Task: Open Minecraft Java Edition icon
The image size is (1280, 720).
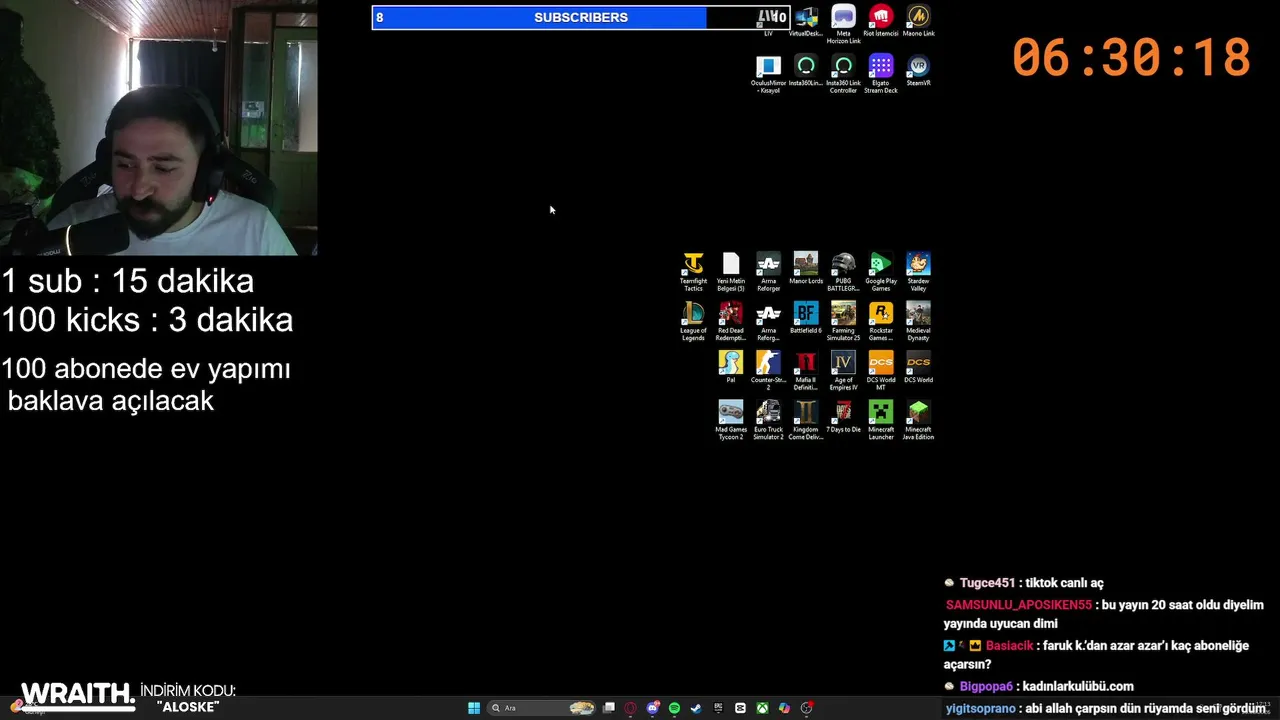Action: (x=918, y=420)
